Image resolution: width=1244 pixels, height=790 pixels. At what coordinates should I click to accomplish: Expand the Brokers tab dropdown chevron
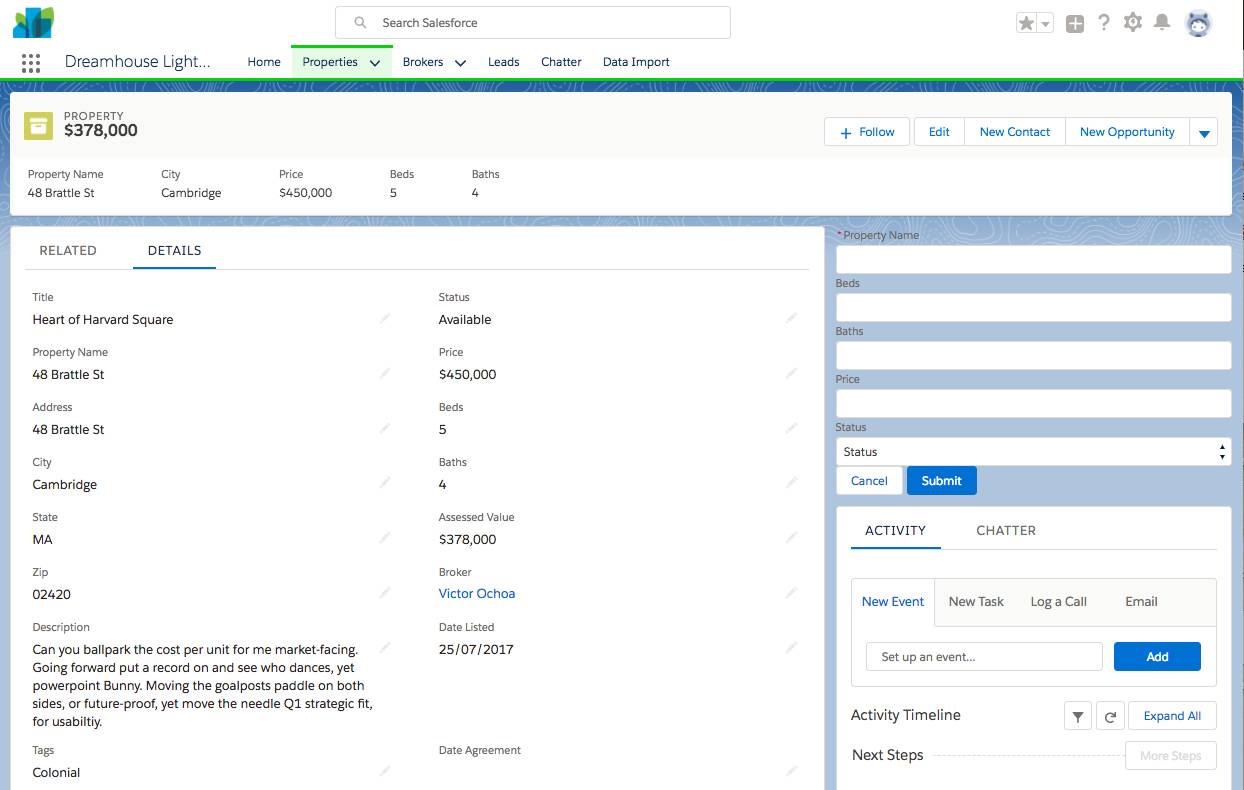(x=461, y=63)
